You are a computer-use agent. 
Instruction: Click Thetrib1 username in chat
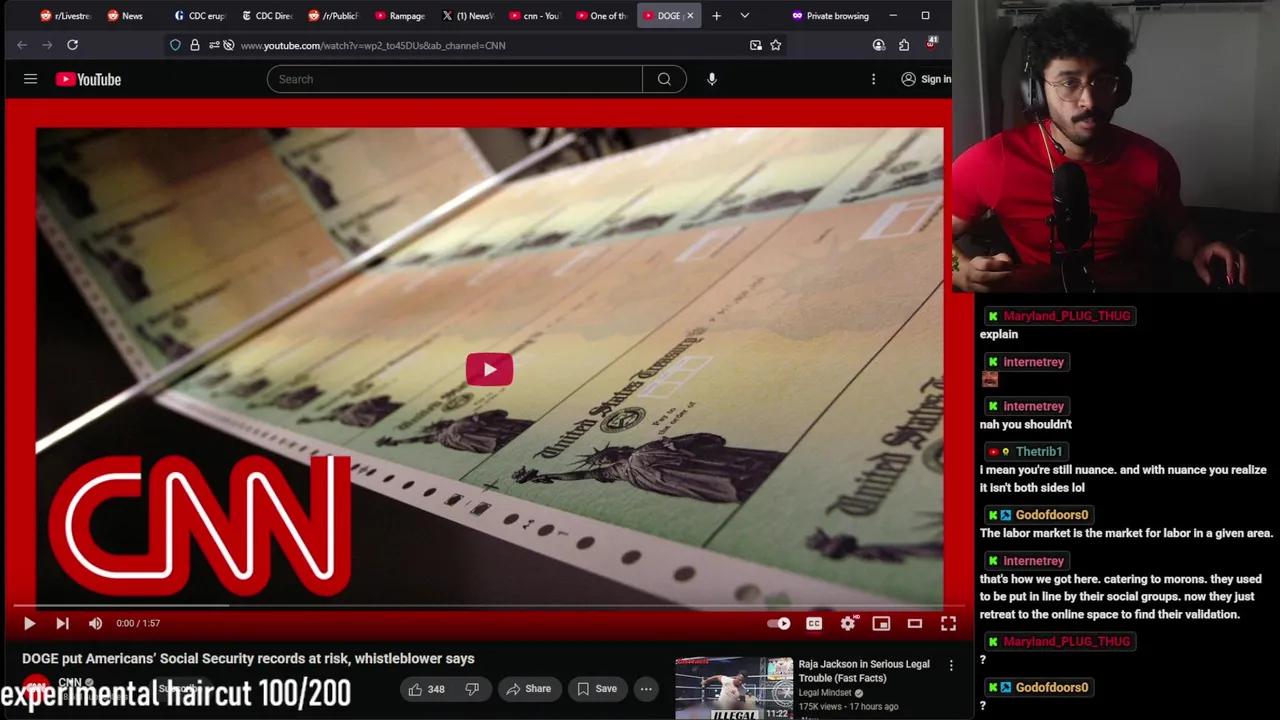[x=1039, y=452]
